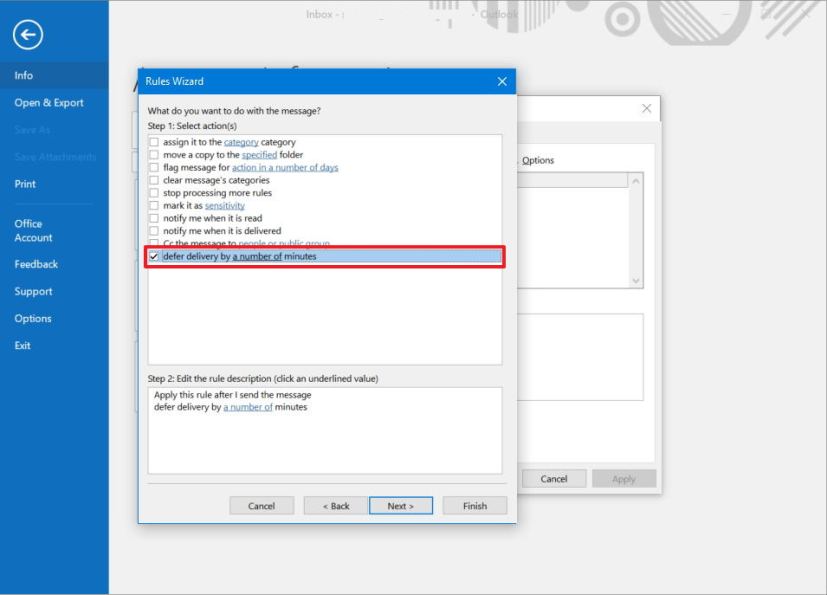This screenshot has height=595, width=827.
Task: Click the 'specified' folder link
Action: click(259, 155)
